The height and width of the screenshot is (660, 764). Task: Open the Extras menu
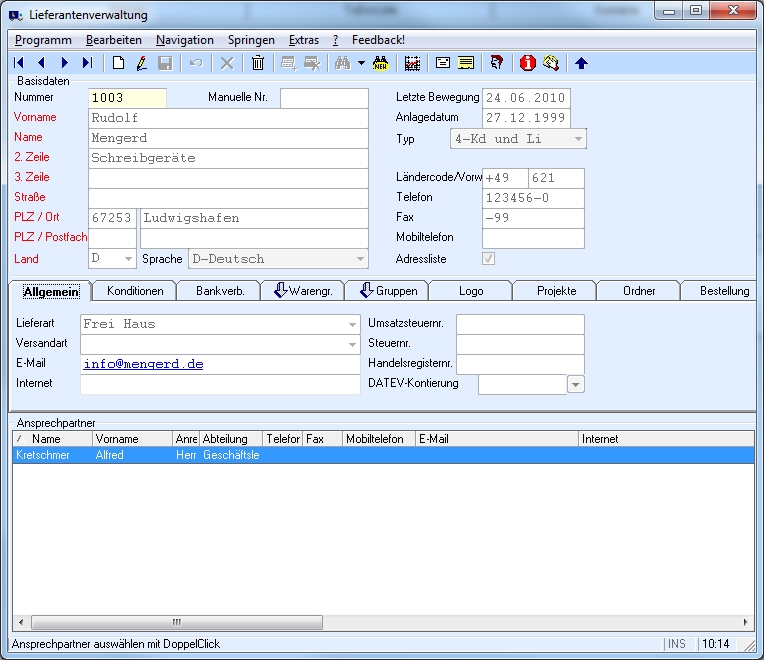coord(303,40)
